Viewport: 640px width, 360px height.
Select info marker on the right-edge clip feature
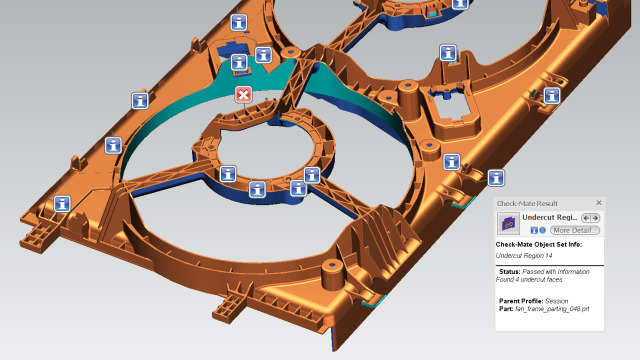[552, 96]
